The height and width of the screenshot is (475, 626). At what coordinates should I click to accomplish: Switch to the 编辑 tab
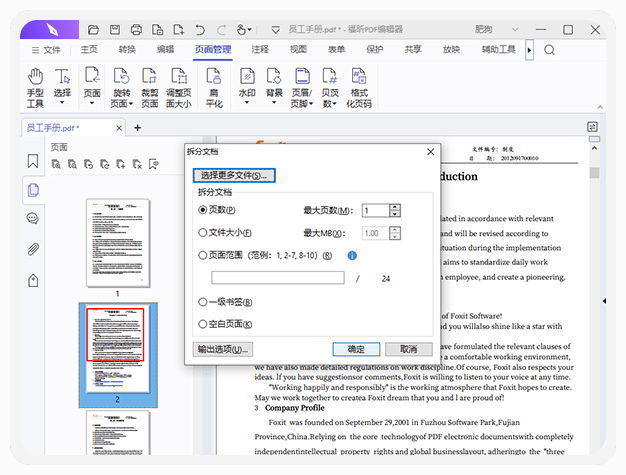coord(165,49)
